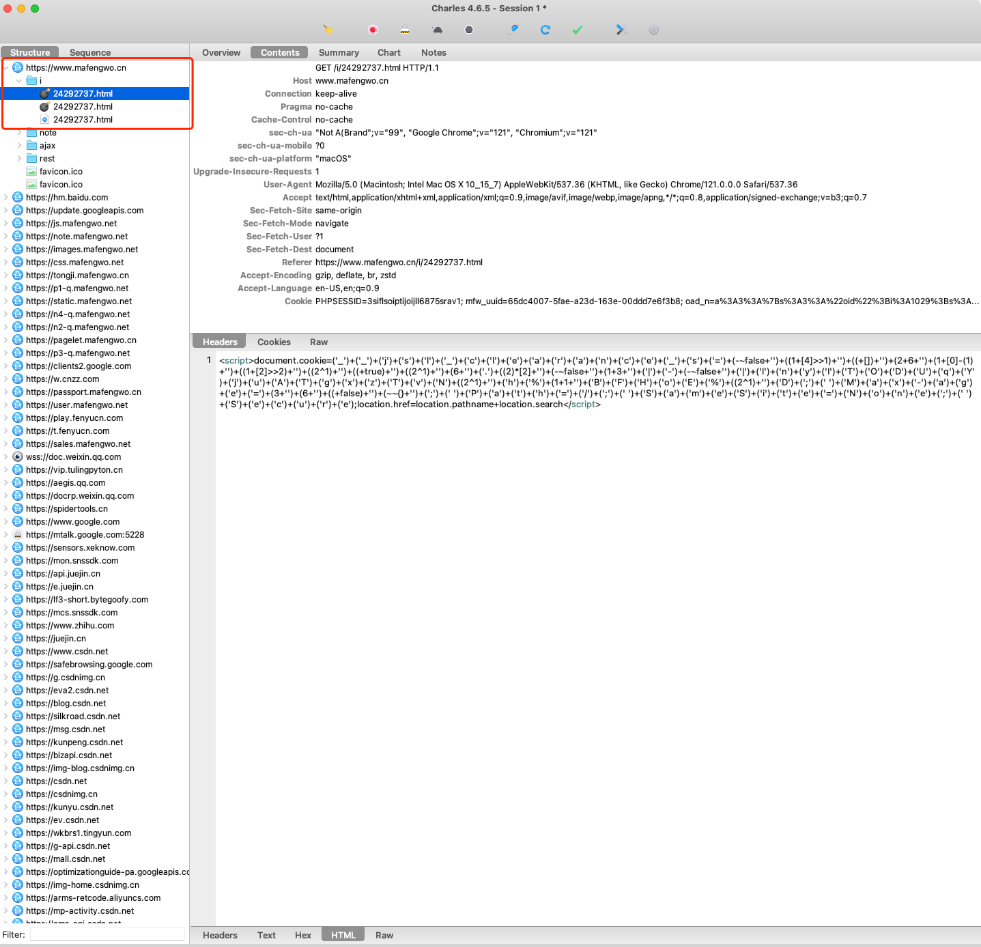
Task: Open the Chart tab
Action: click(389, 53)
